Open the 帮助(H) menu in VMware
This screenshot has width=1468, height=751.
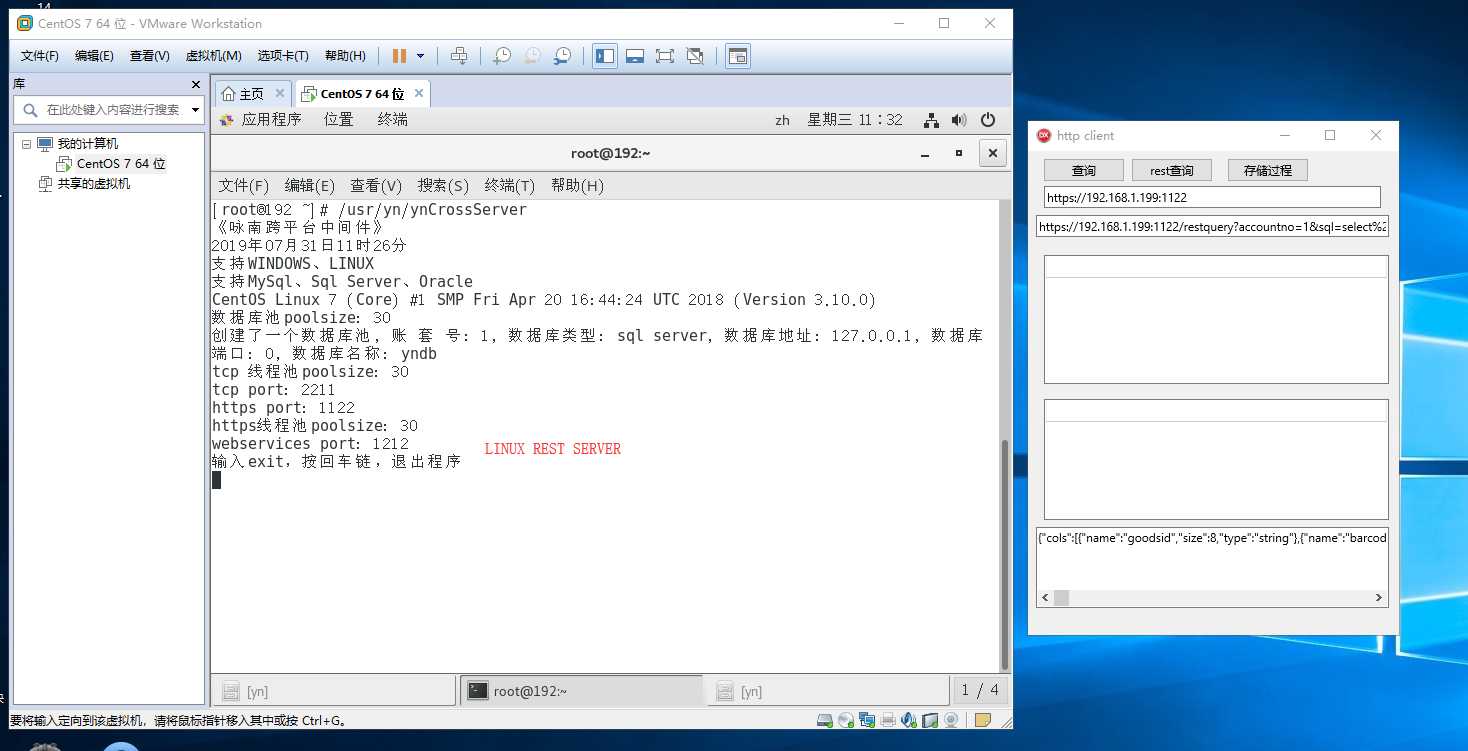tap(345, 56)
